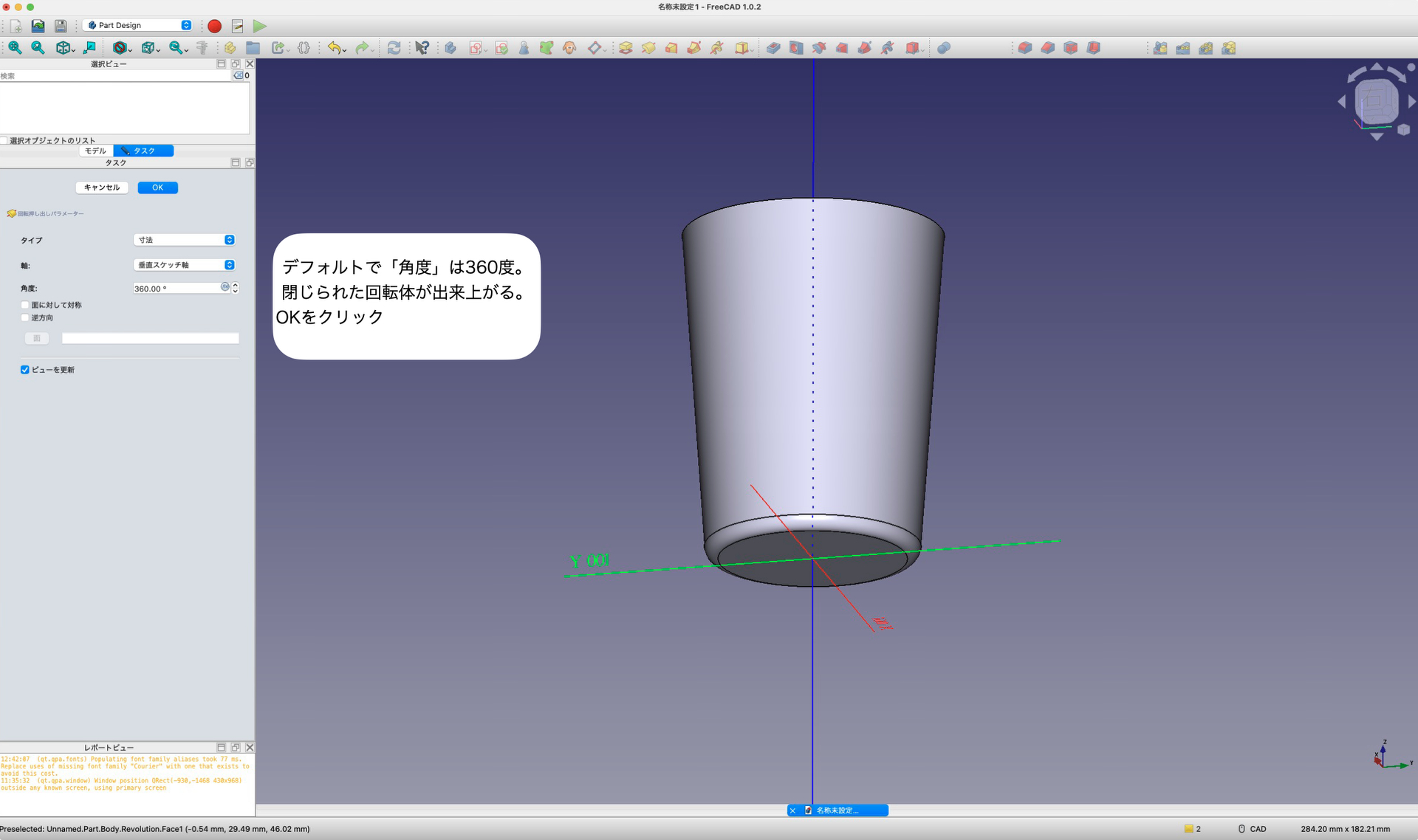Increase the angle with the spinbox up arrow
1418x840 pixels.
coord(235,285)
